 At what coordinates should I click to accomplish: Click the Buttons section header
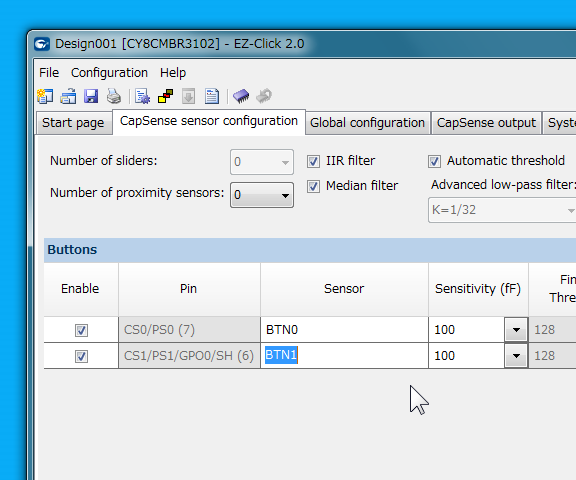[x=310, y=250]
